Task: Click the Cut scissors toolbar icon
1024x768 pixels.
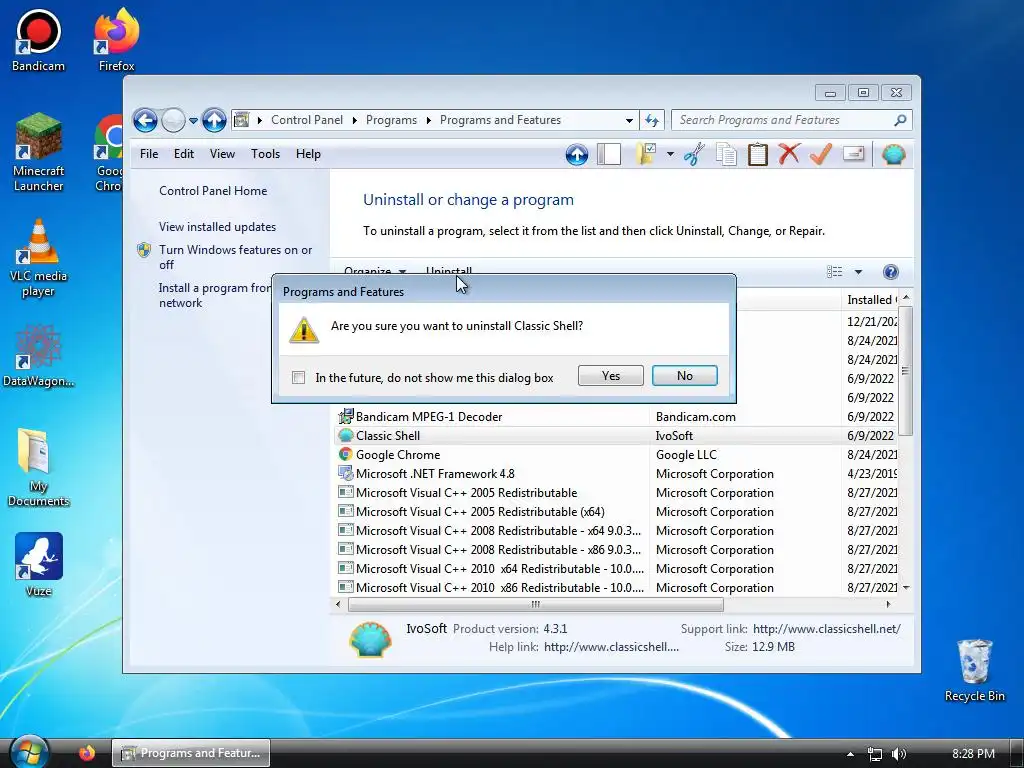Action: (694, 155)
